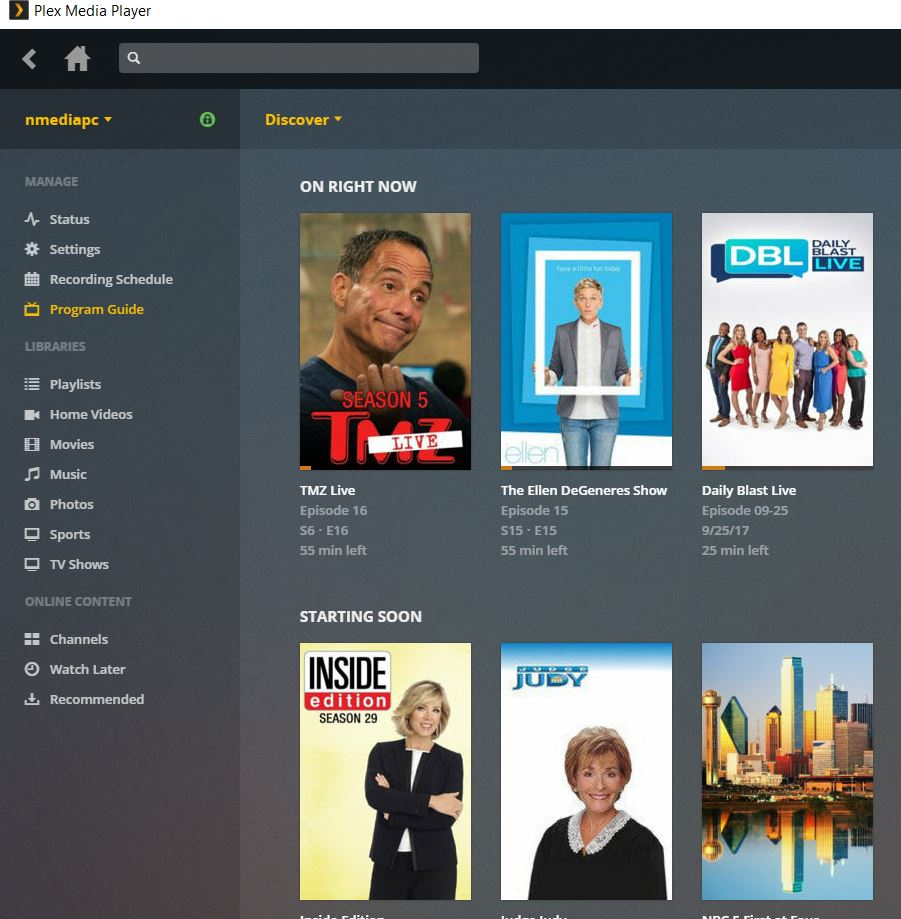Screen dimensions: 901x919
Task: Click the Settings gear icon
Action: (32, 249)
